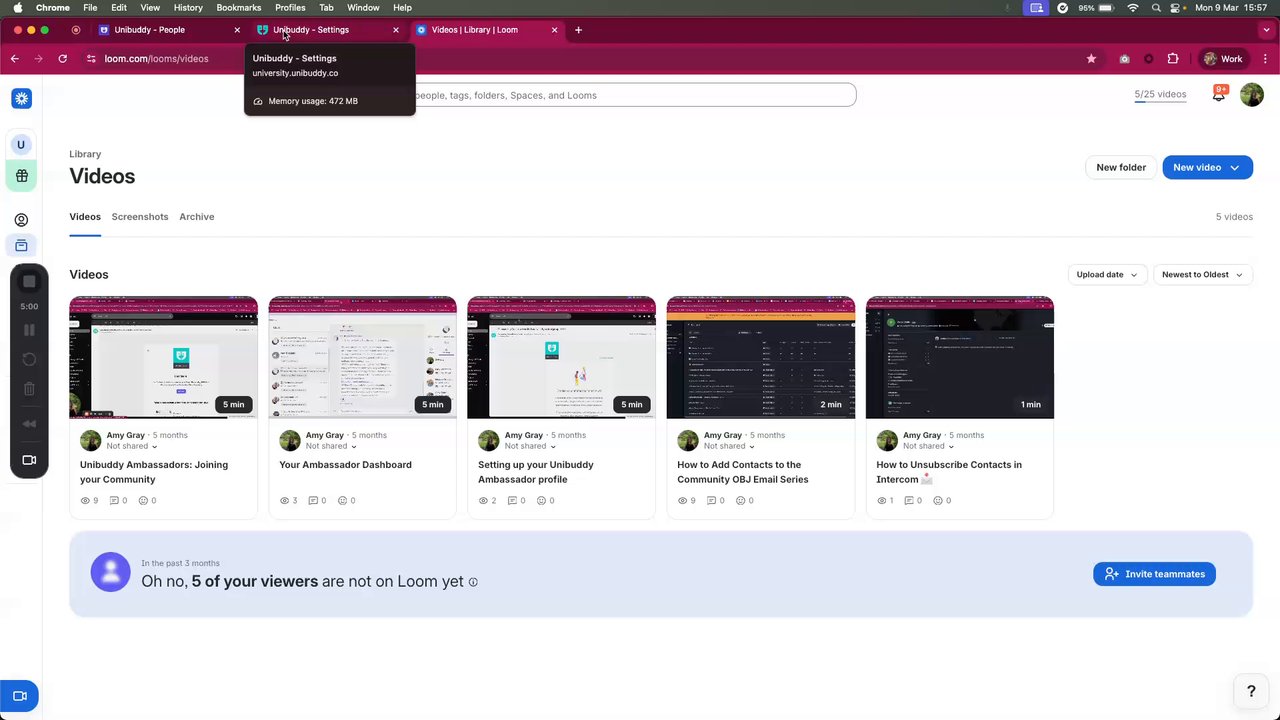The height and width of the screenshot is (720, 1280).
Task: Open the Library icon in sidebar
Action: pos(21,246)
